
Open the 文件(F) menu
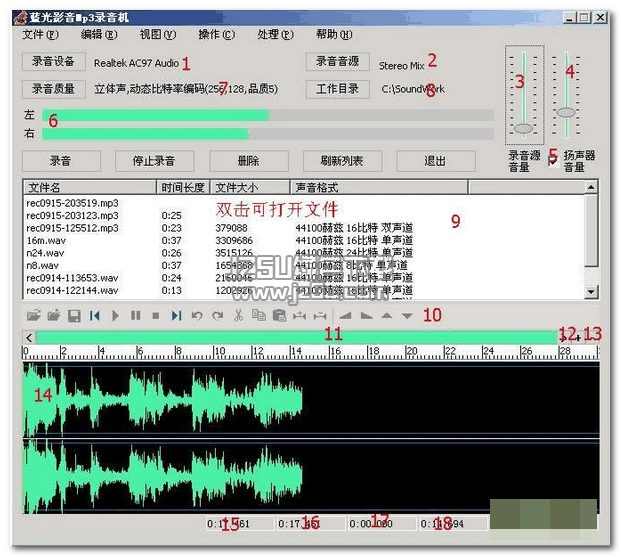(x=40, y=35)
